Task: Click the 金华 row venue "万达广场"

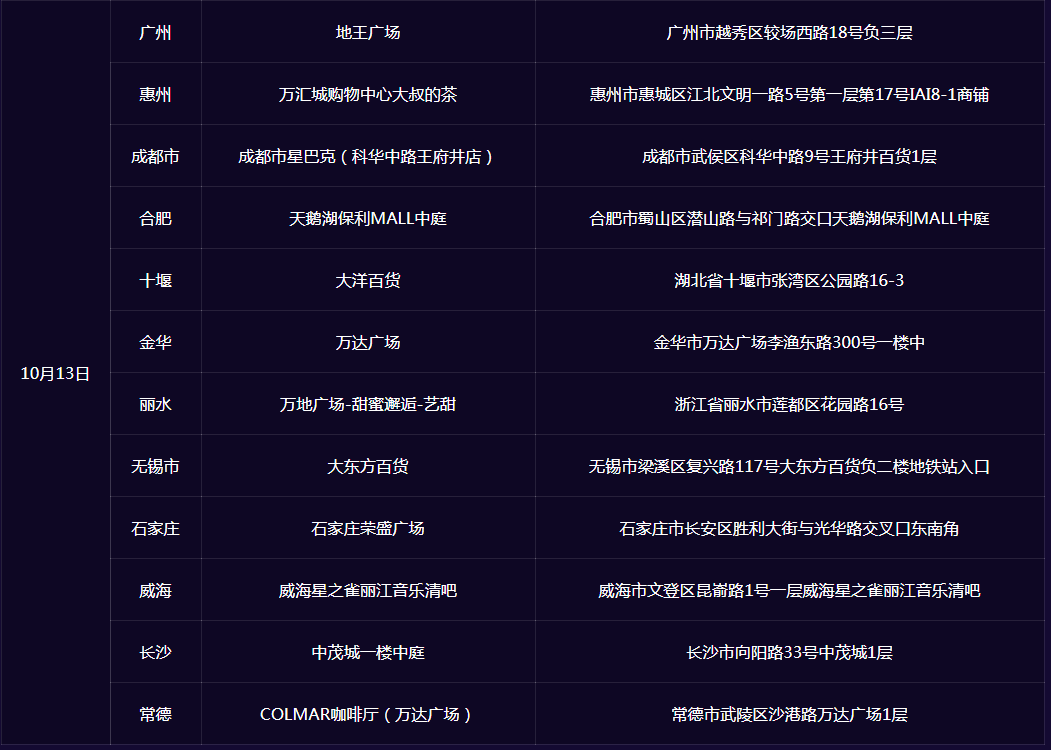Action: click(368, 342)
